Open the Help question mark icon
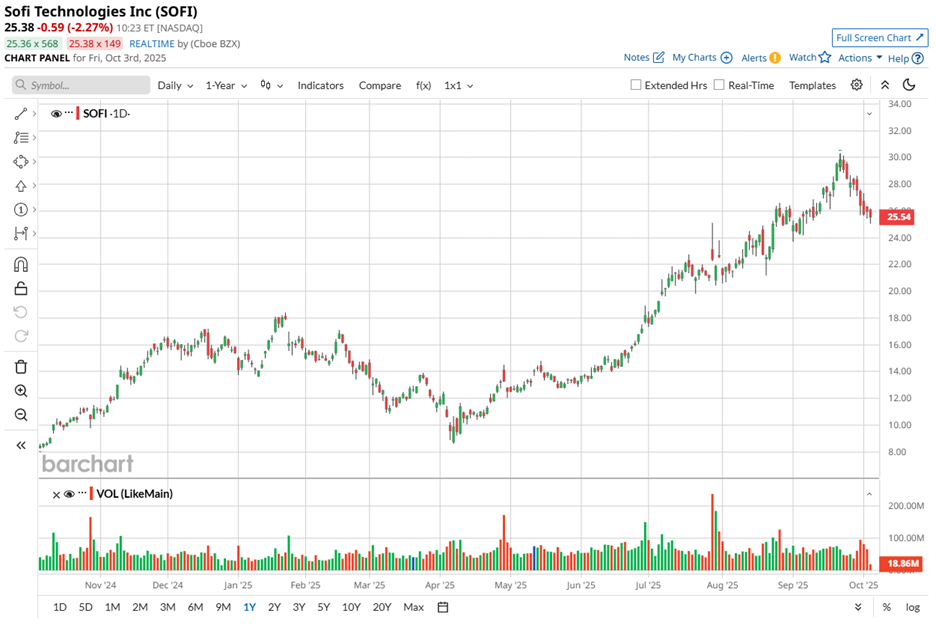936x625 pixels. (918, 59)
